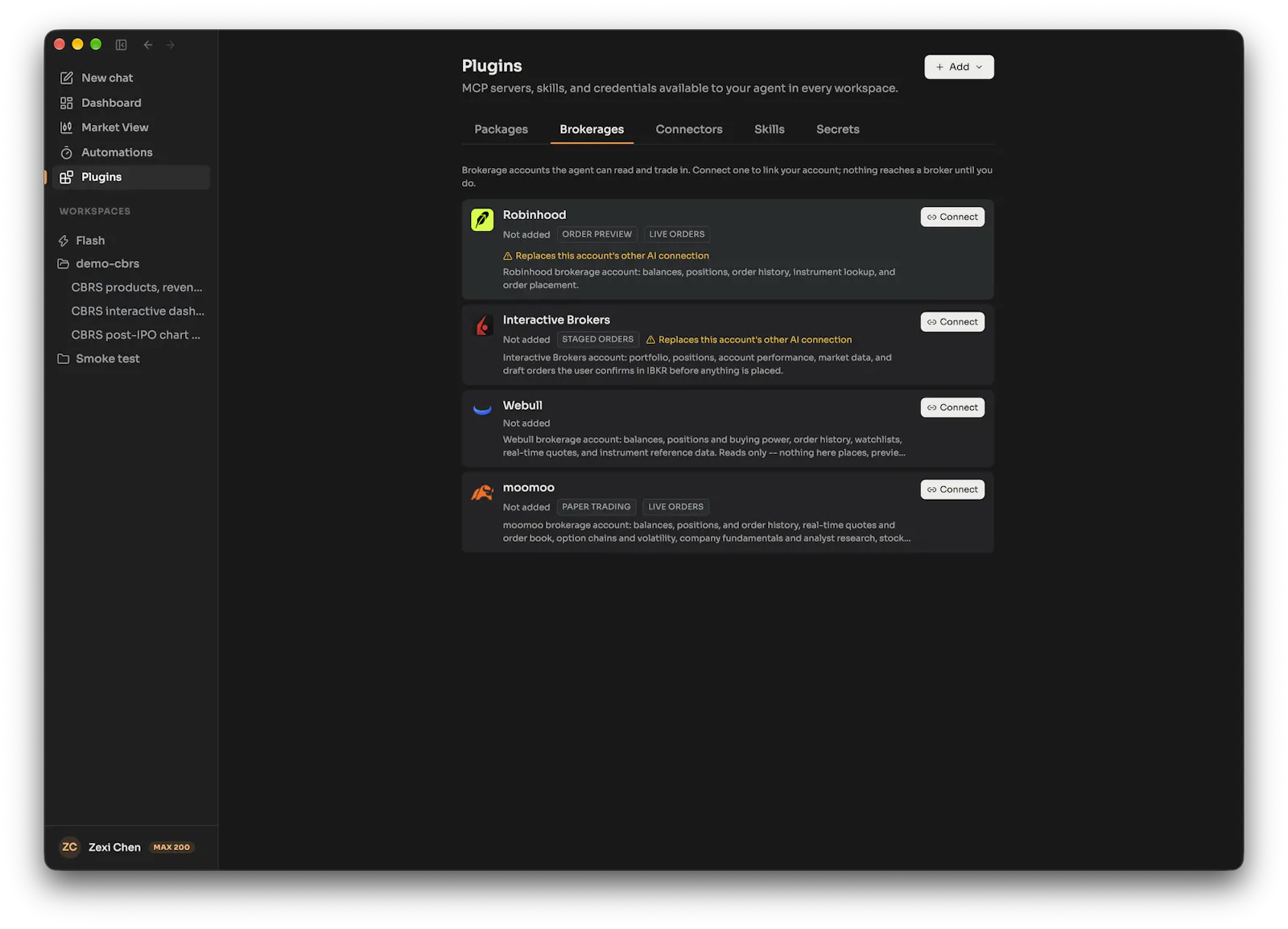Click the Robinhood feather logo
Screen dimensions: 1288x929
coord(482,220)
